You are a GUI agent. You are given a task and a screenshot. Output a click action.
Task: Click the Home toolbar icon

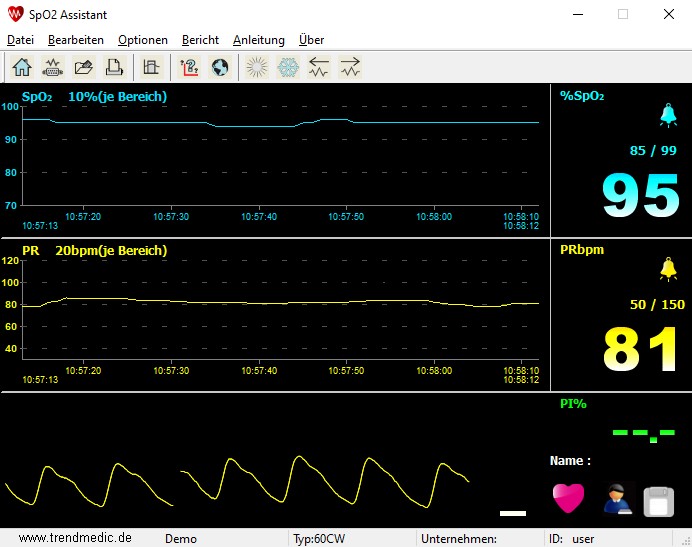pos(22,68)
